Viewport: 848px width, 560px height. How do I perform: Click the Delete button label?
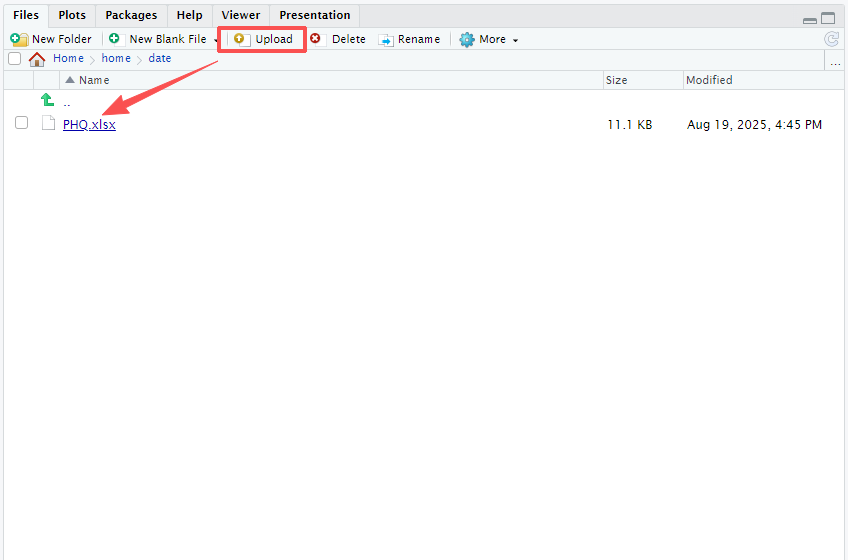pyautogui.click(x=349, y=39)
